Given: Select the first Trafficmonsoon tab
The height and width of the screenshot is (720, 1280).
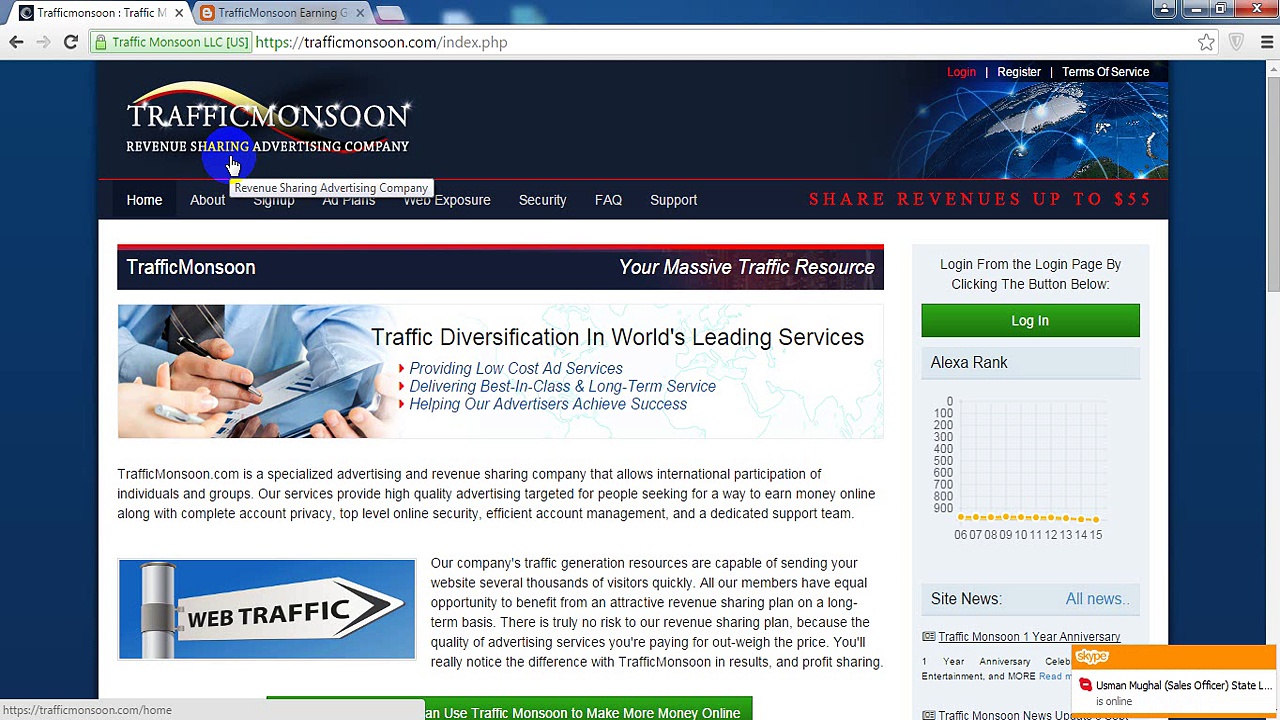Looking at the screenshot, I should tap(100, 13).
